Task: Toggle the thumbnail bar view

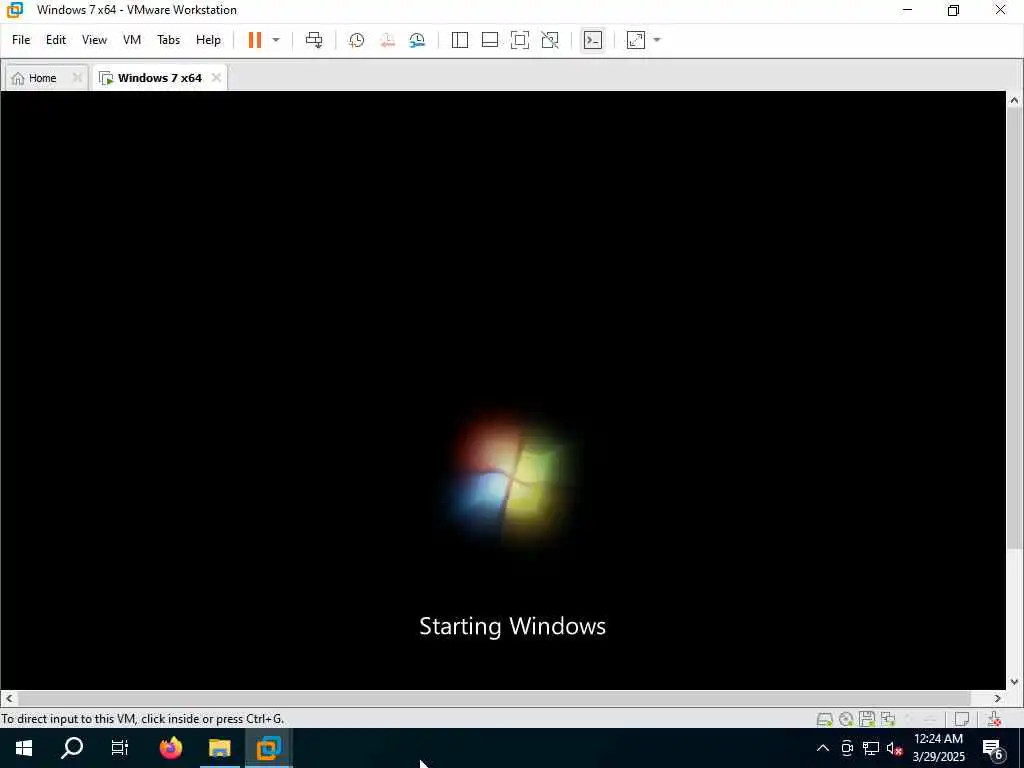Action: (490, 40)
